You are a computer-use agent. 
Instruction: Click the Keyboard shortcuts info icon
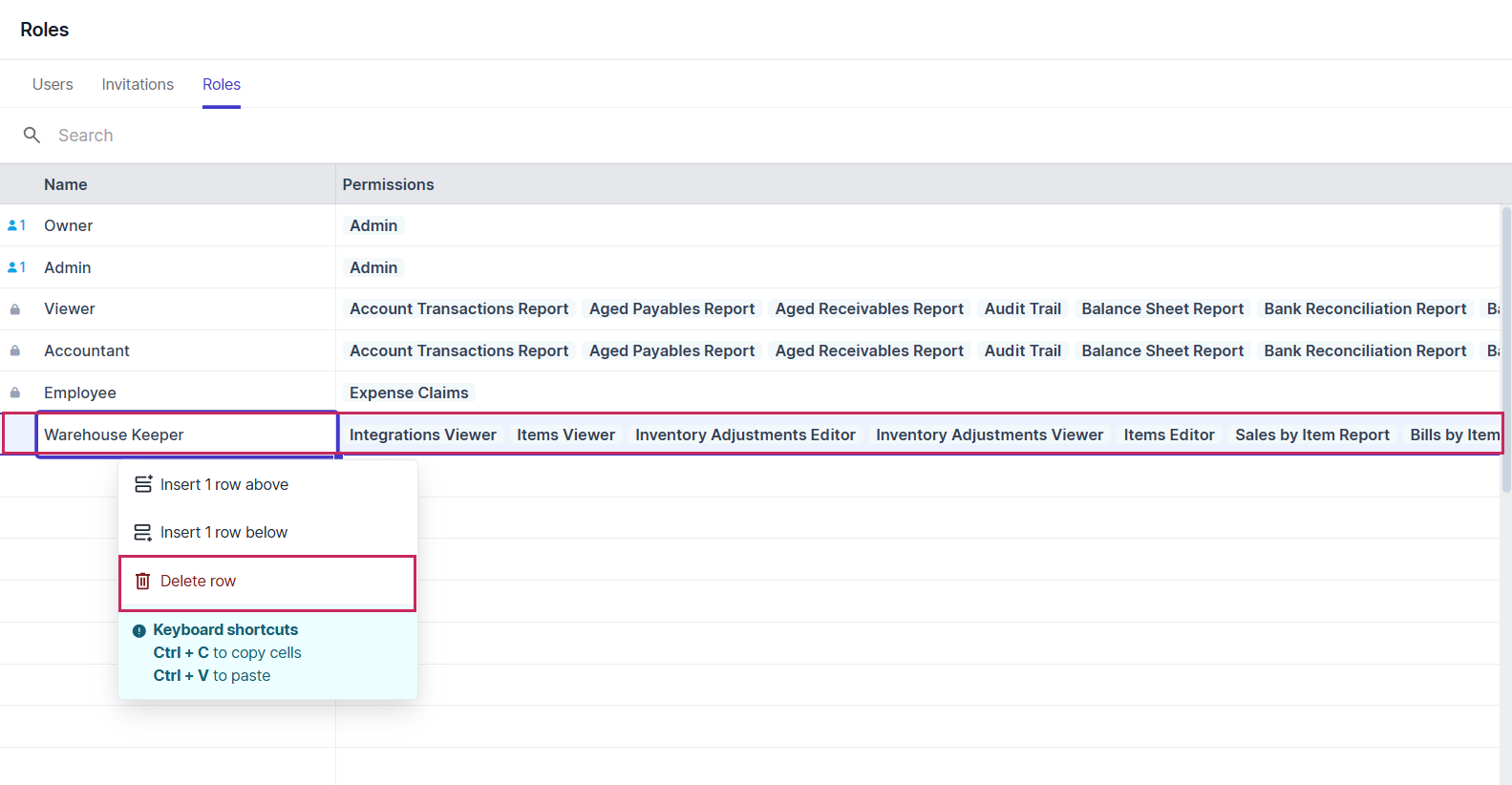coord(139,631)
